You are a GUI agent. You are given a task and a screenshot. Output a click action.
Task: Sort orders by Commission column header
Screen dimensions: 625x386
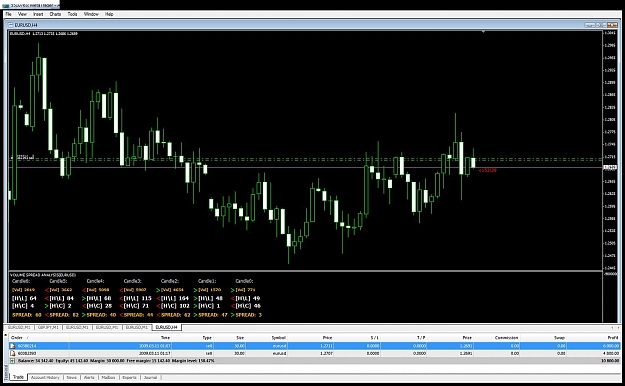pyautogui.click(x=506, y=338)
